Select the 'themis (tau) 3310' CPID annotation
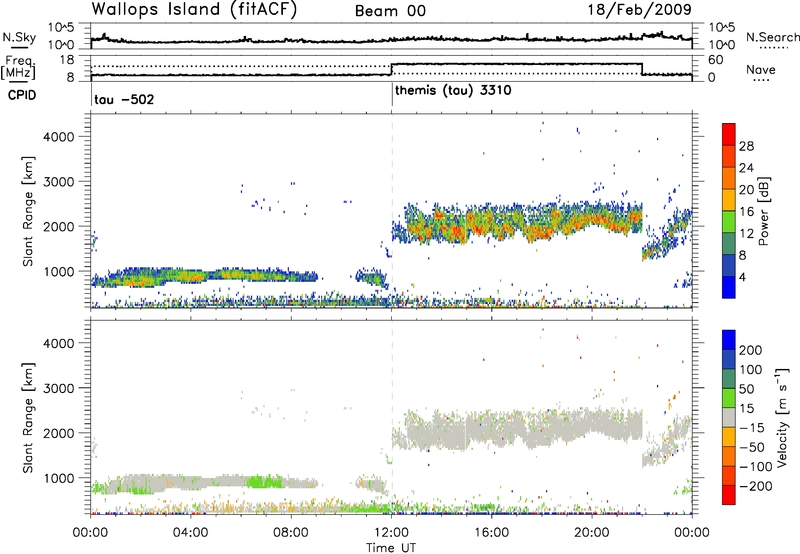800x554 pixels. 453,91
